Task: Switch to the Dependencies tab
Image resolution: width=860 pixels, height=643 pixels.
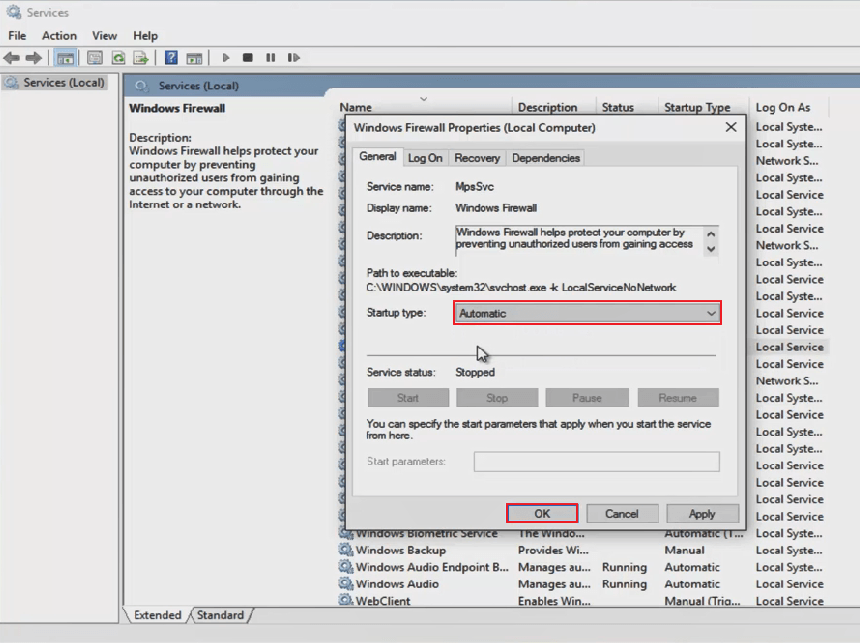Action: 546,158
